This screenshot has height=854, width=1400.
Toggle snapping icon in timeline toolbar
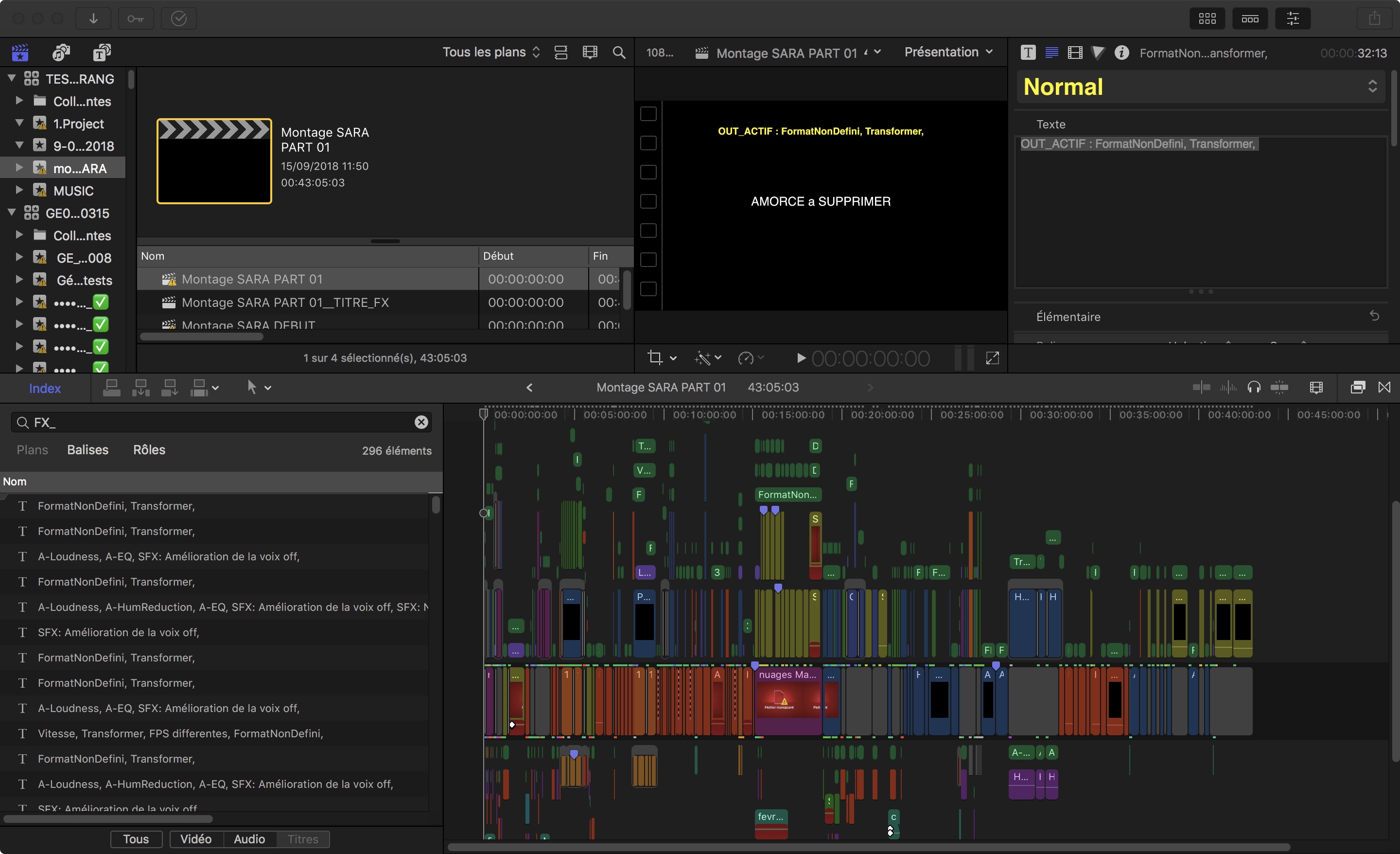[1279, 388]
